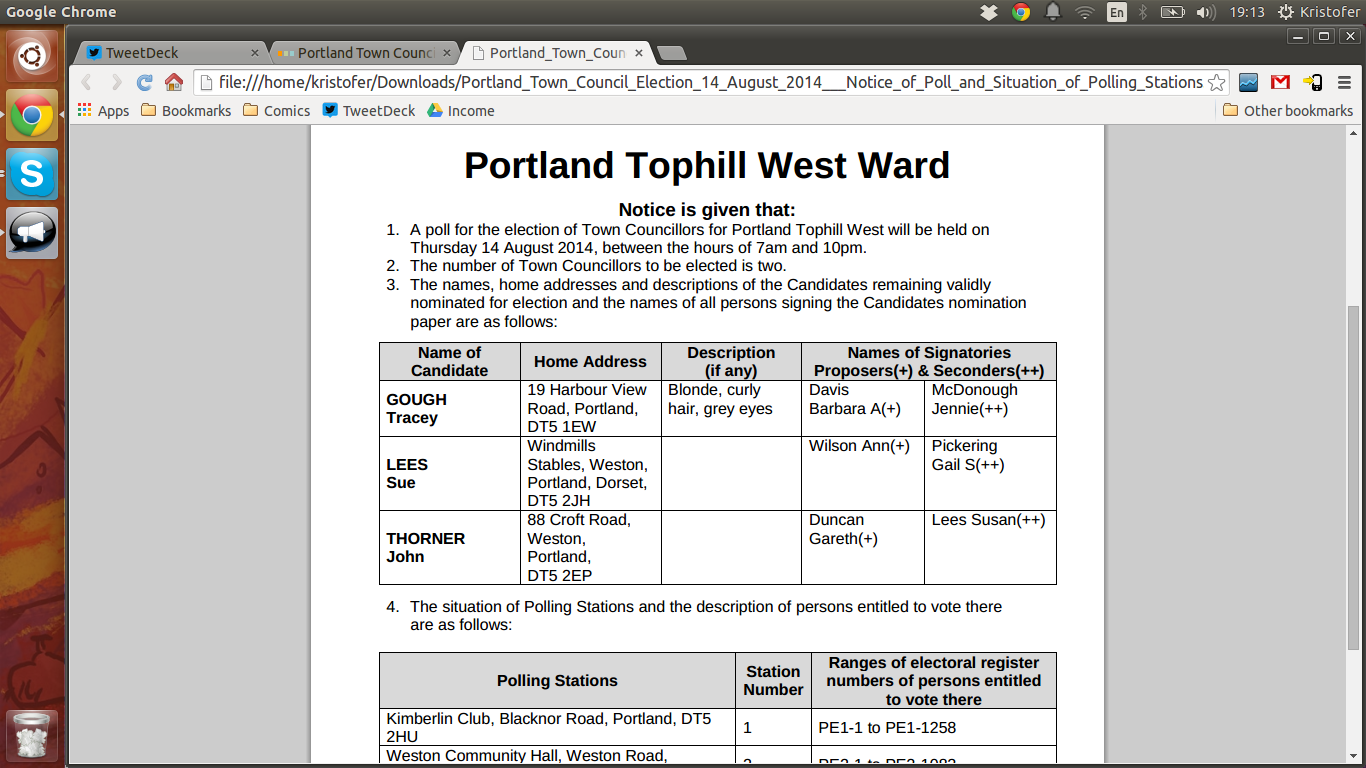Click the yellow arrow phone extension icon
Image resolution: width=1366 pixels, height=768 pixels.
coord(1312,82)
